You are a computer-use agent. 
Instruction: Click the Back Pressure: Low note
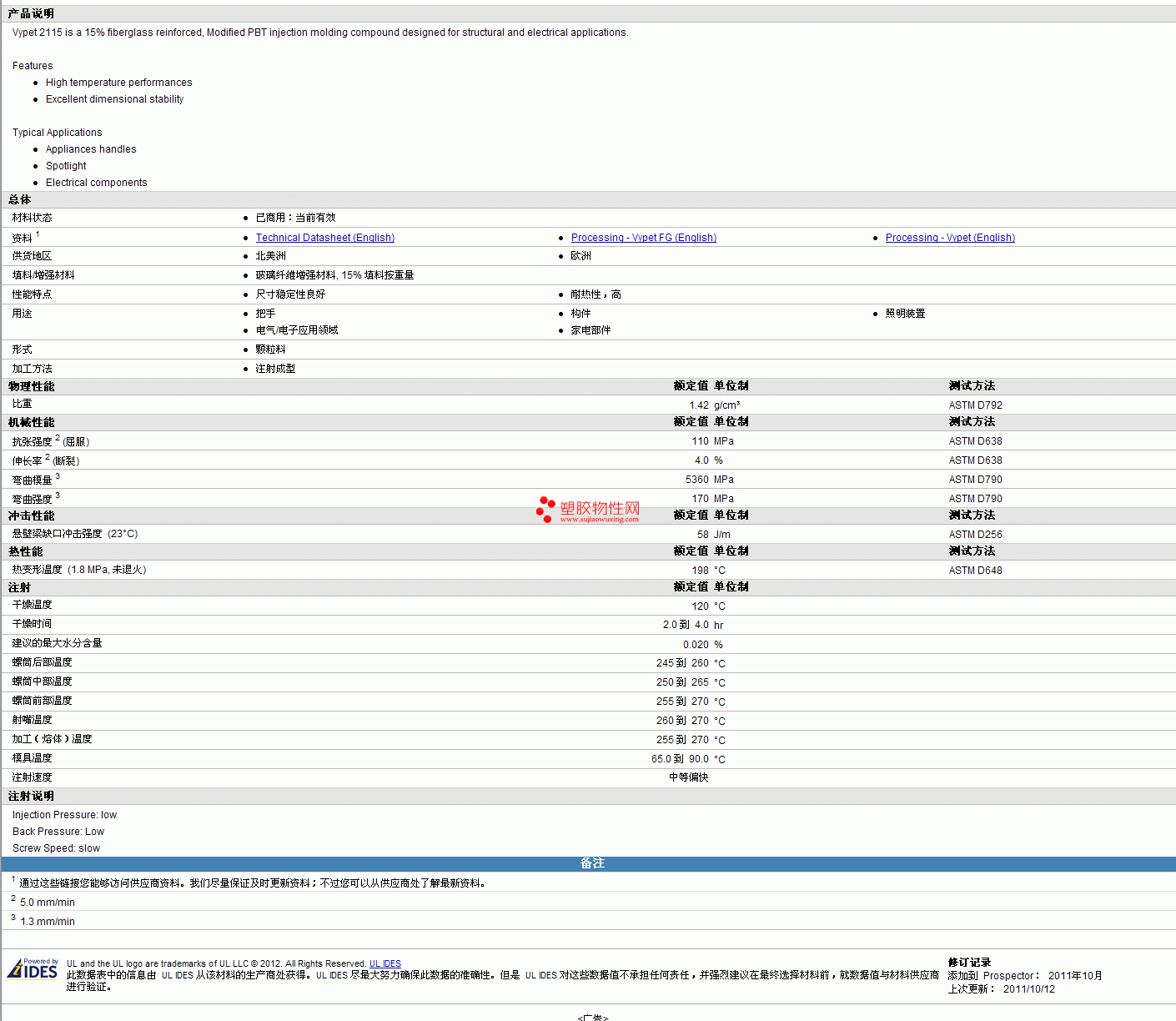click(58, 832)
